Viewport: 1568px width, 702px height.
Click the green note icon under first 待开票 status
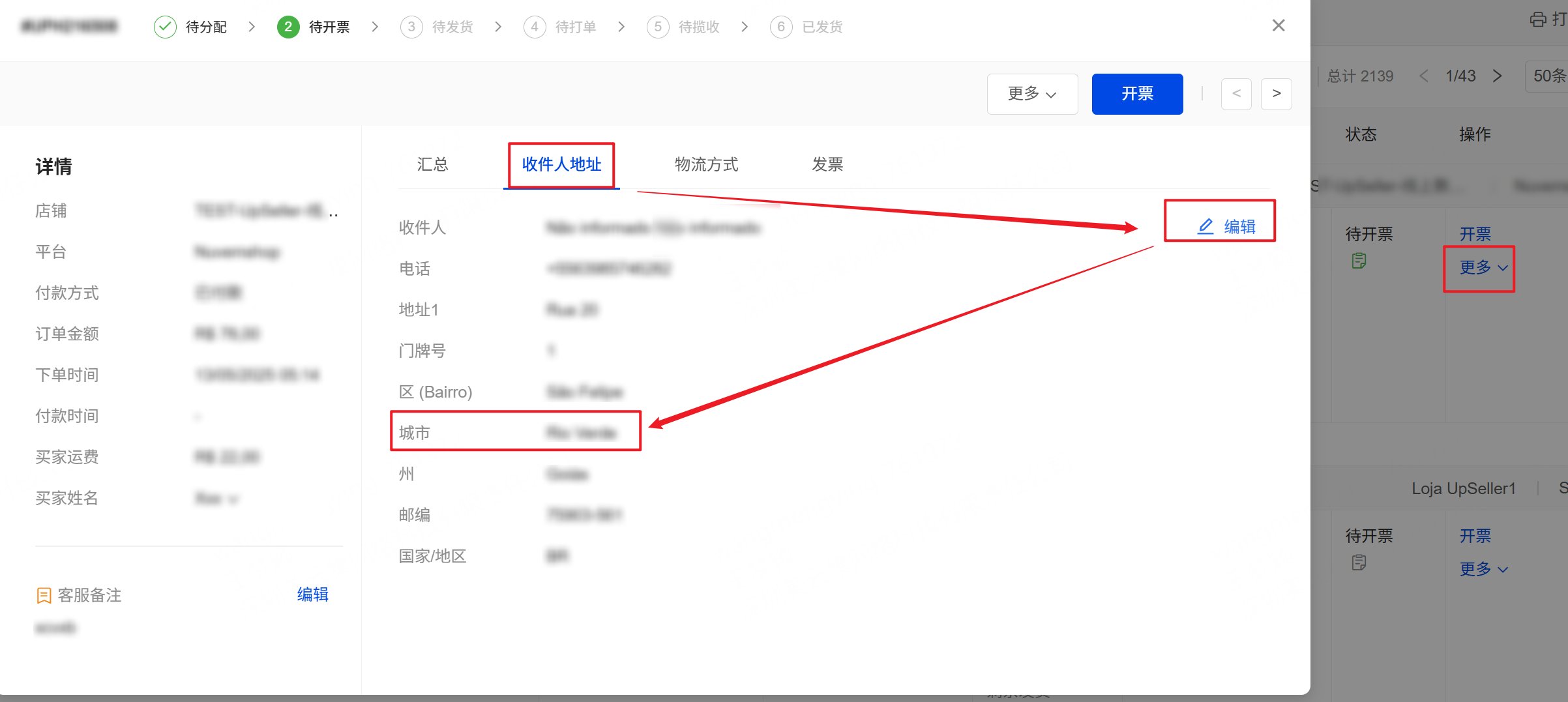pos(1359,261)
